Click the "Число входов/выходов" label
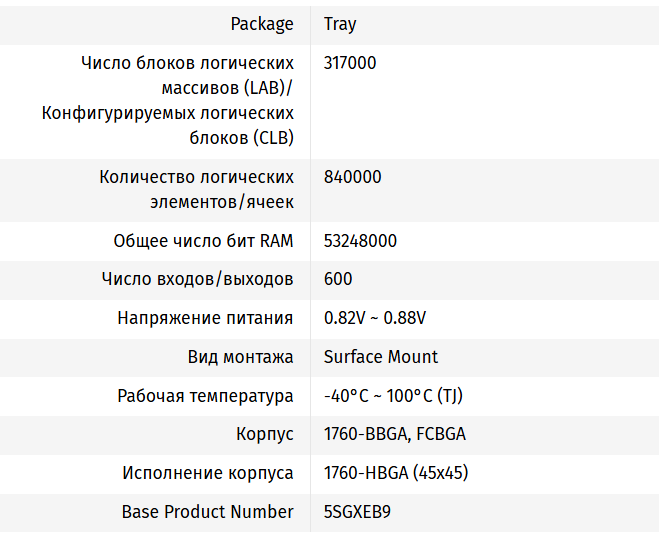 197,279
